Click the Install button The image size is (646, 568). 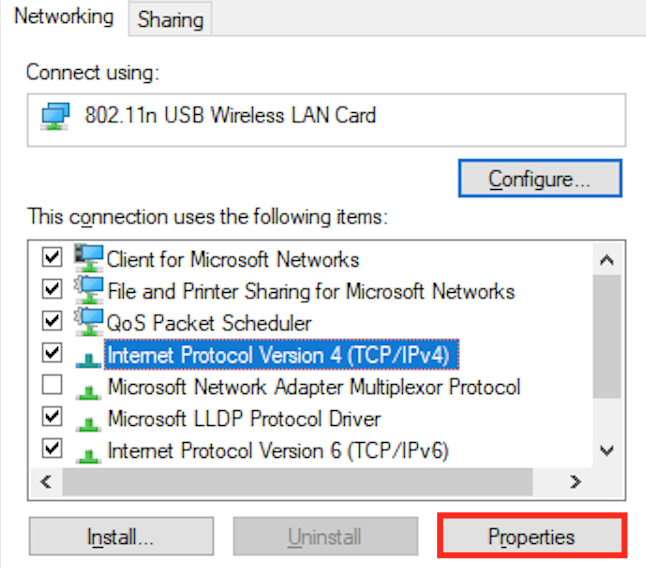[120, 538]
